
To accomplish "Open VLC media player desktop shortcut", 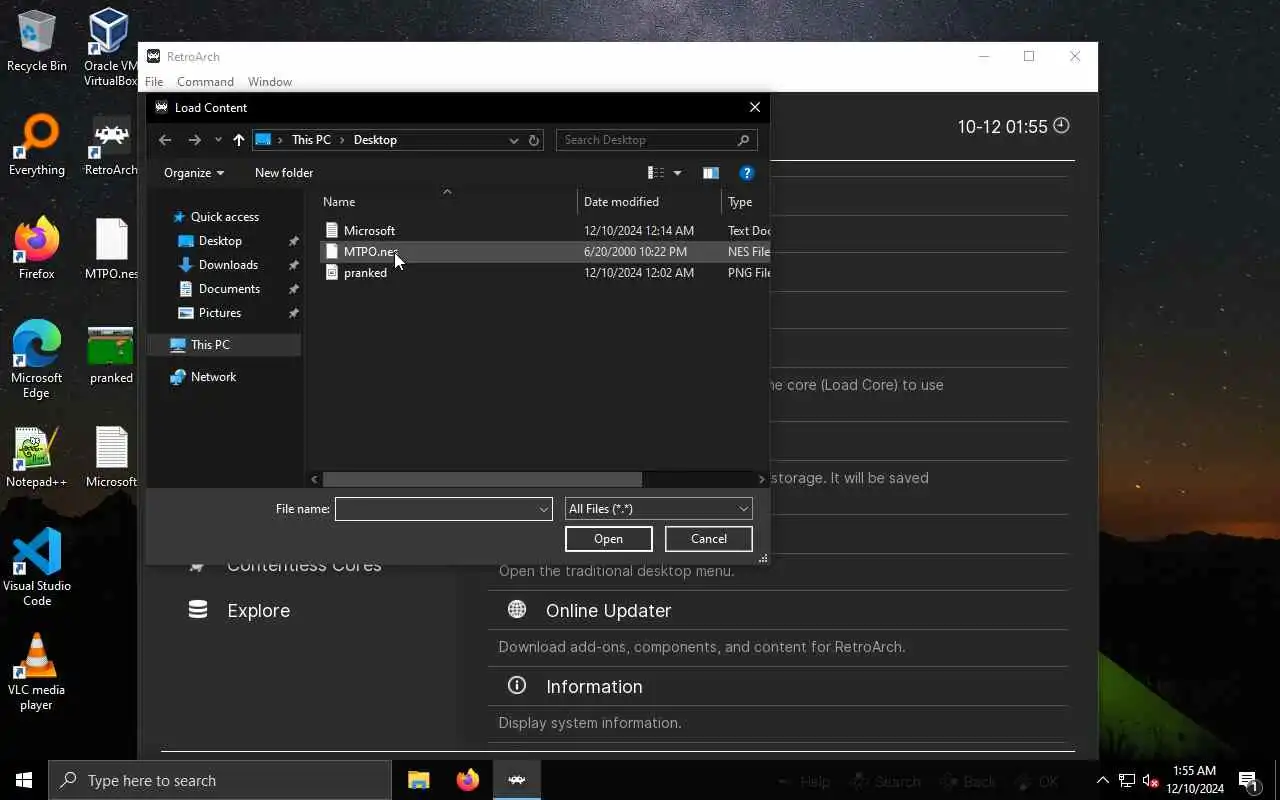I will (x=37, y=672).
